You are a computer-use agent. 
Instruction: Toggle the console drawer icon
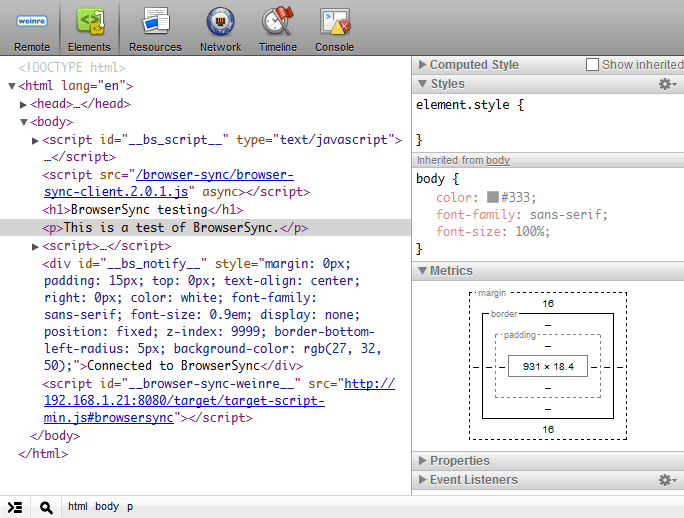[15, 507]
